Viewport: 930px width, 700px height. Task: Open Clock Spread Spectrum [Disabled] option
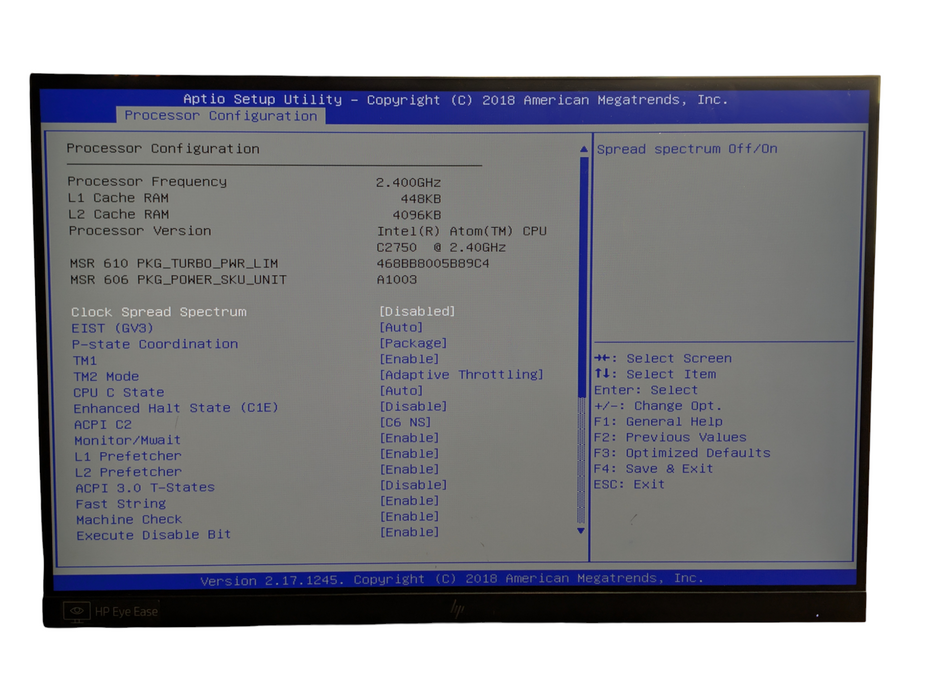coord(417,311)
